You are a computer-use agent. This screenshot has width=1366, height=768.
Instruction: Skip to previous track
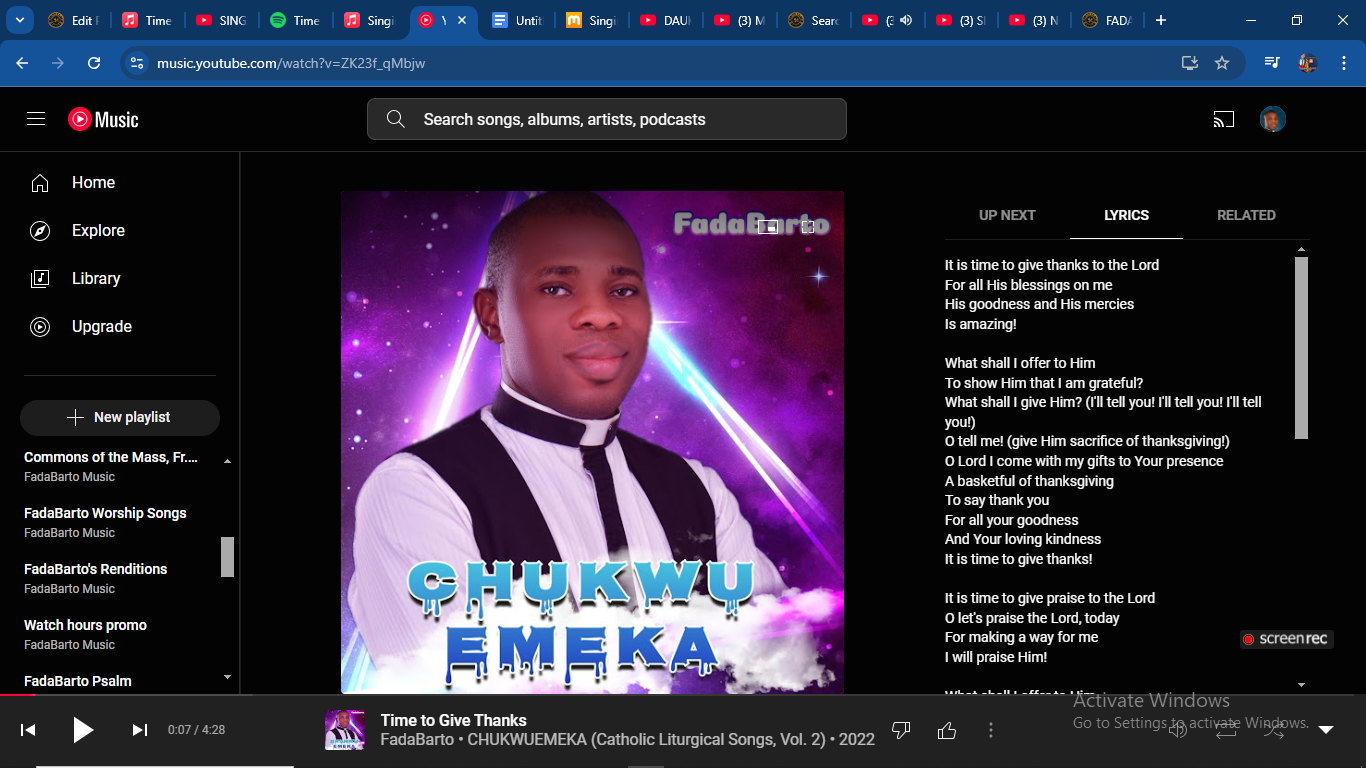28,730
